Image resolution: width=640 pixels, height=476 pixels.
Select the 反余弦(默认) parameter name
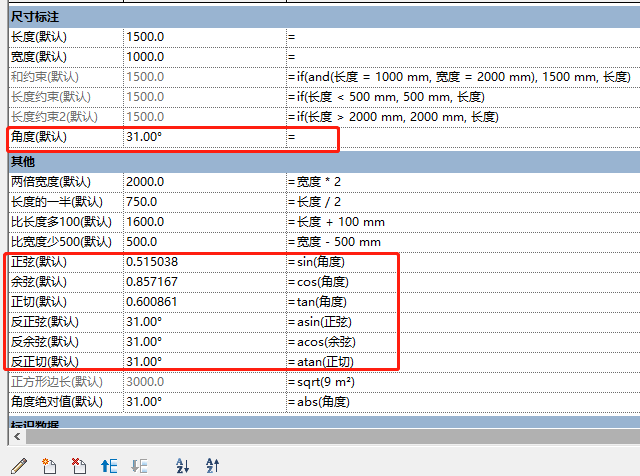click(44, 342)
